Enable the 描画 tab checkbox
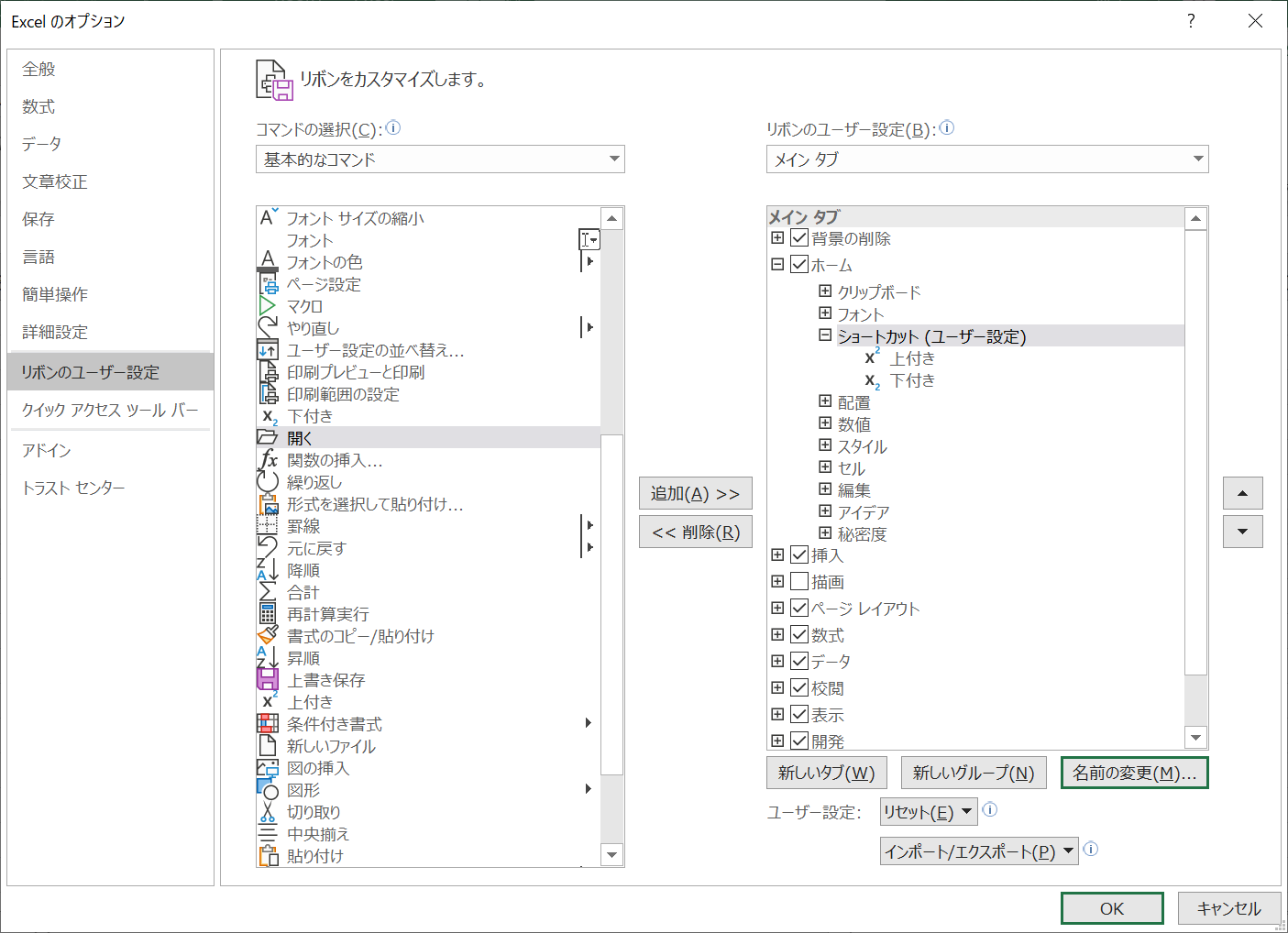Image resolution: width=1288 pixels, height=933 pixels. (798, 580)
